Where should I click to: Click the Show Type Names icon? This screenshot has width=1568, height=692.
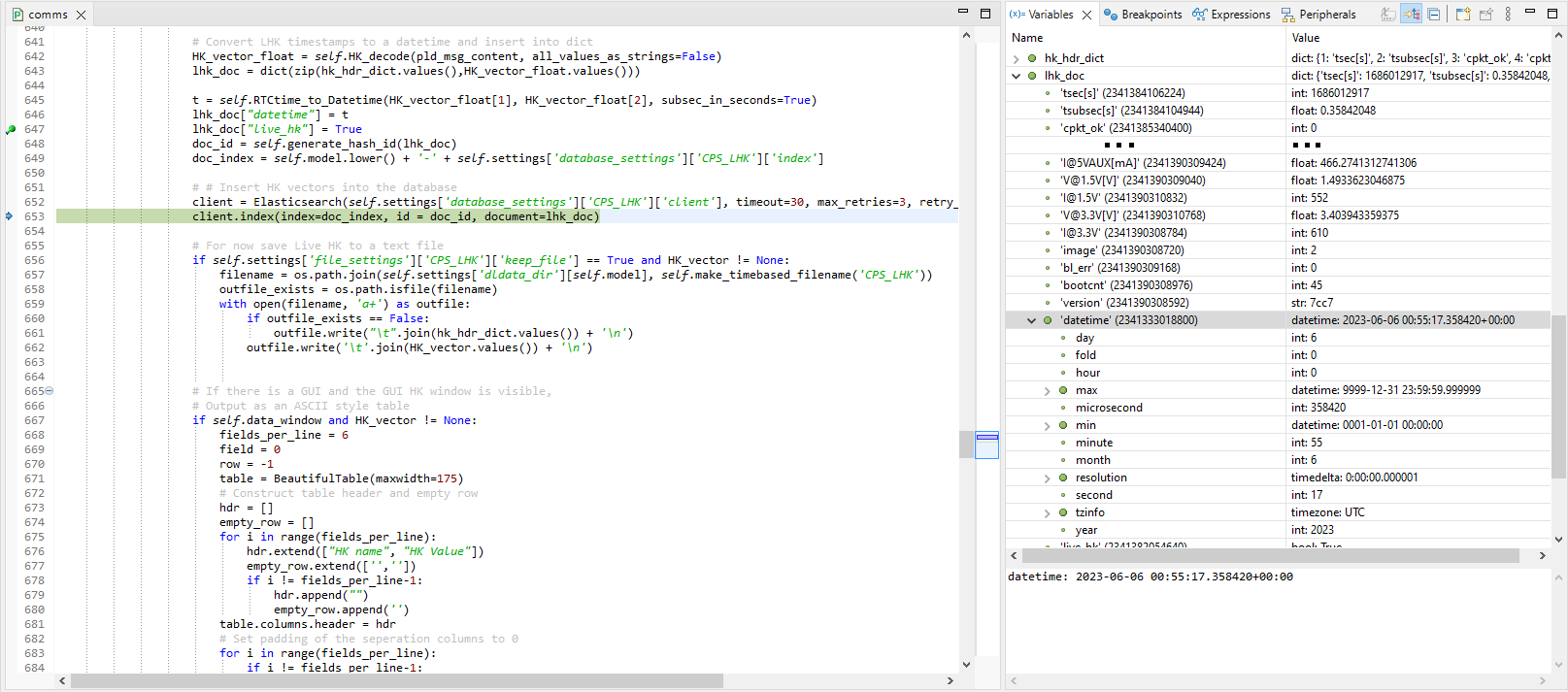click(x=1388, y=14)
